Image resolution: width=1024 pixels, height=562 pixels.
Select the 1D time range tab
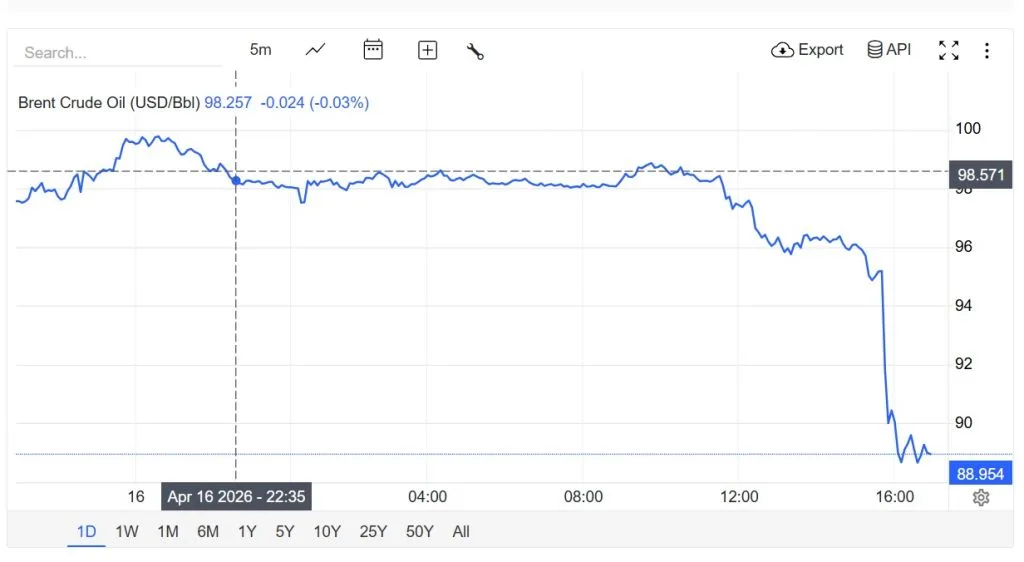86,532
